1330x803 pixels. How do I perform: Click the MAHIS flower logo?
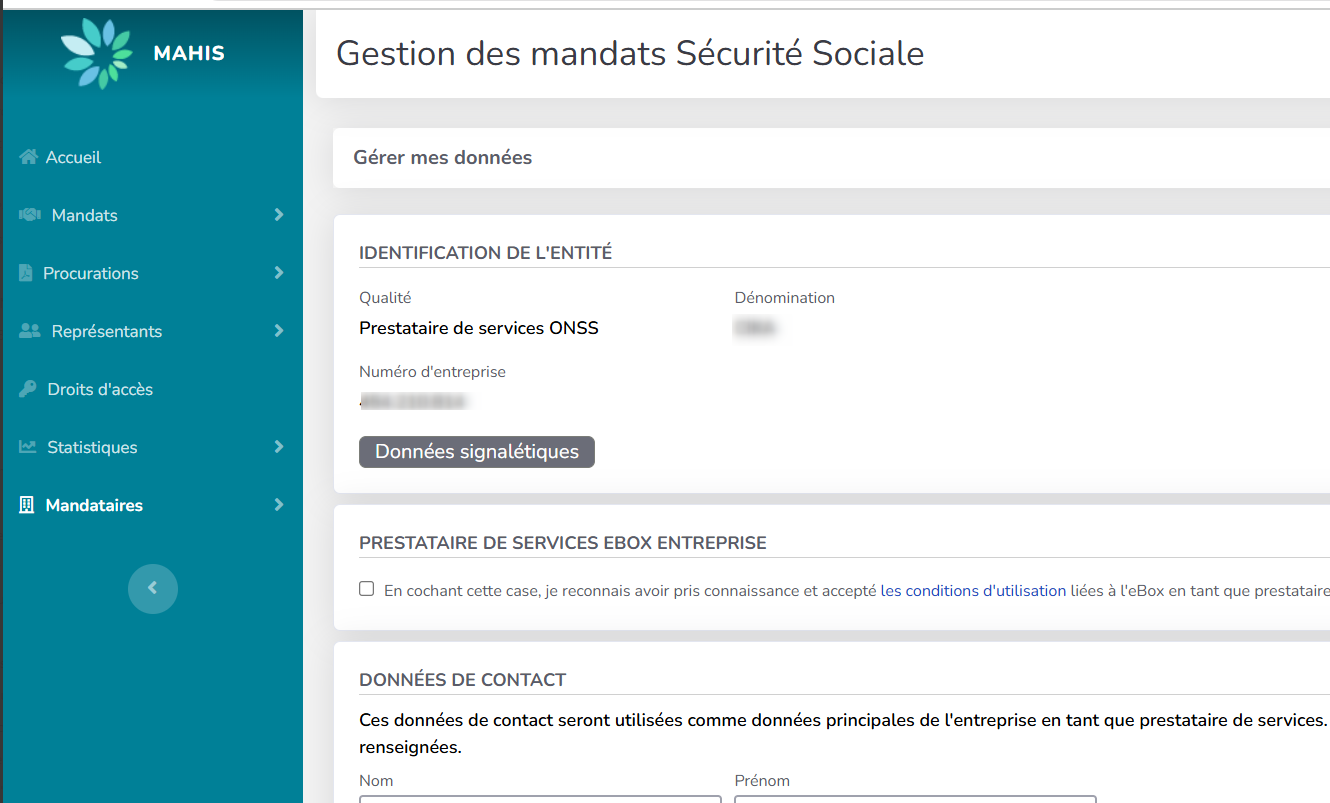96,54
